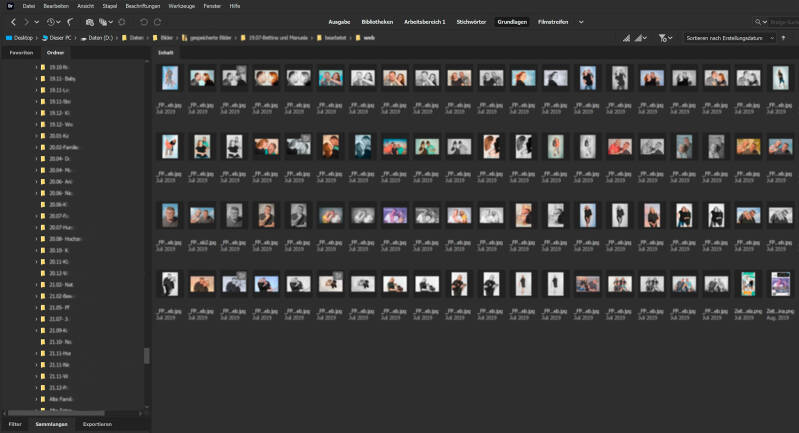This screenshot has width=799, height=433.
Task: Switch to the Arbeitsbereich 1 workspace
Action: (424, 22)
